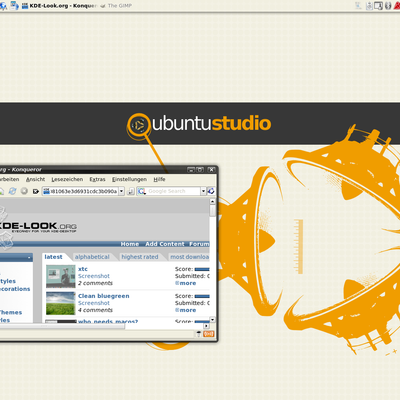400x400 pixels.
Task: Click the vertical scrollbar up arrow
Action: pos(212,201)
